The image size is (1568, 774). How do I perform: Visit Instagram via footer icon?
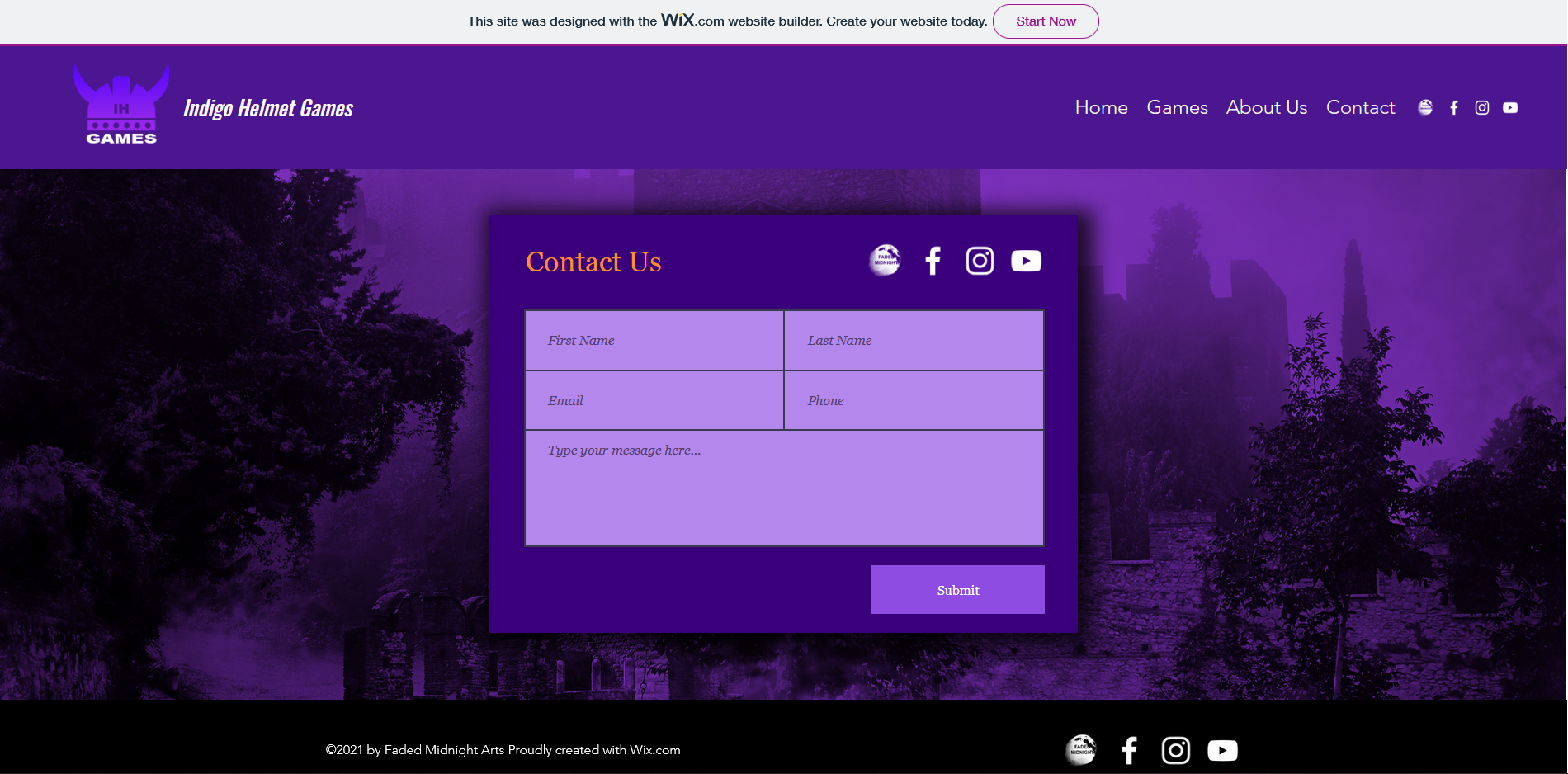pyautogui.click(x=1176, y=750)
